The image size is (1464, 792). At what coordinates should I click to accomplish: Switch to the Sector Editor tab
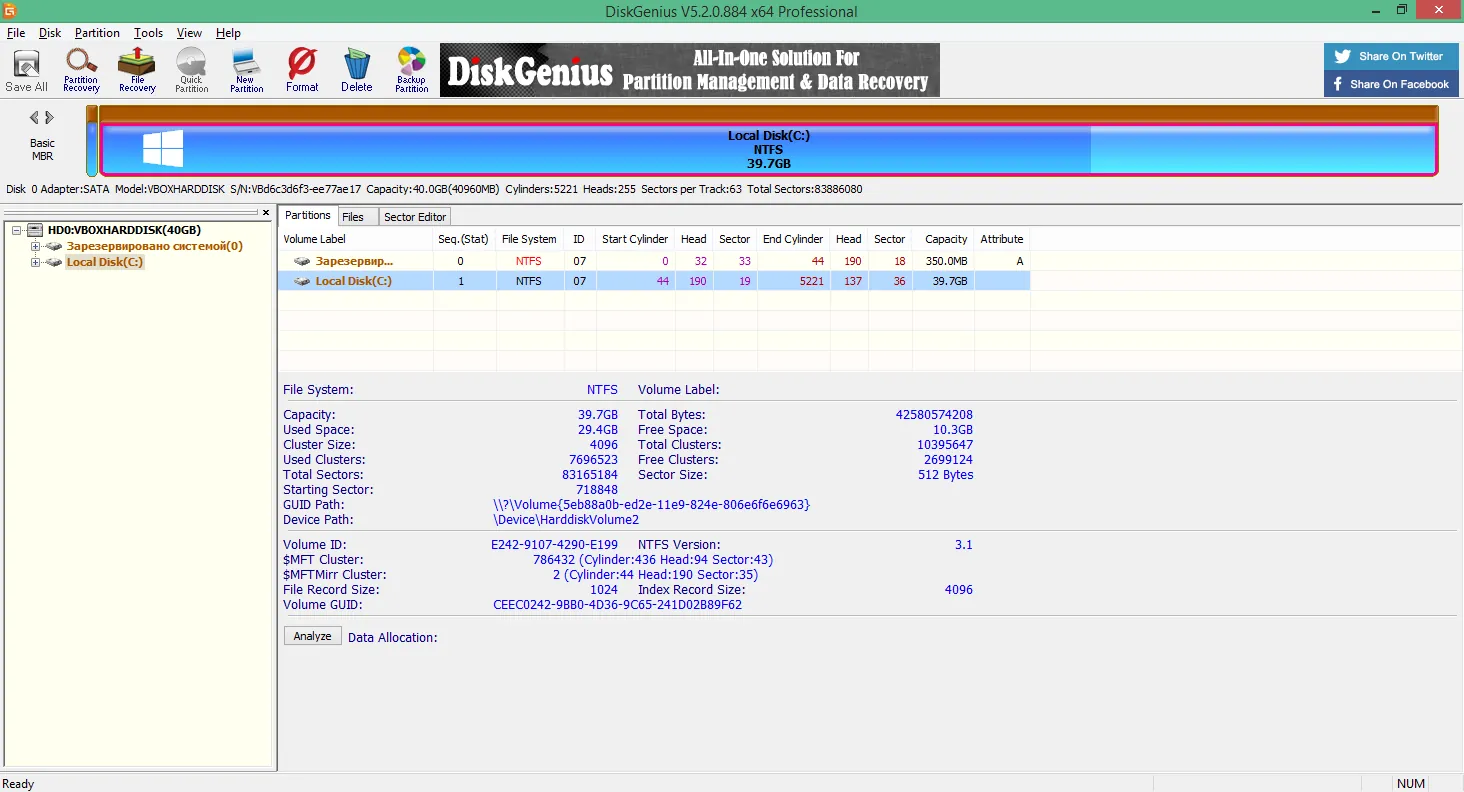415,217
